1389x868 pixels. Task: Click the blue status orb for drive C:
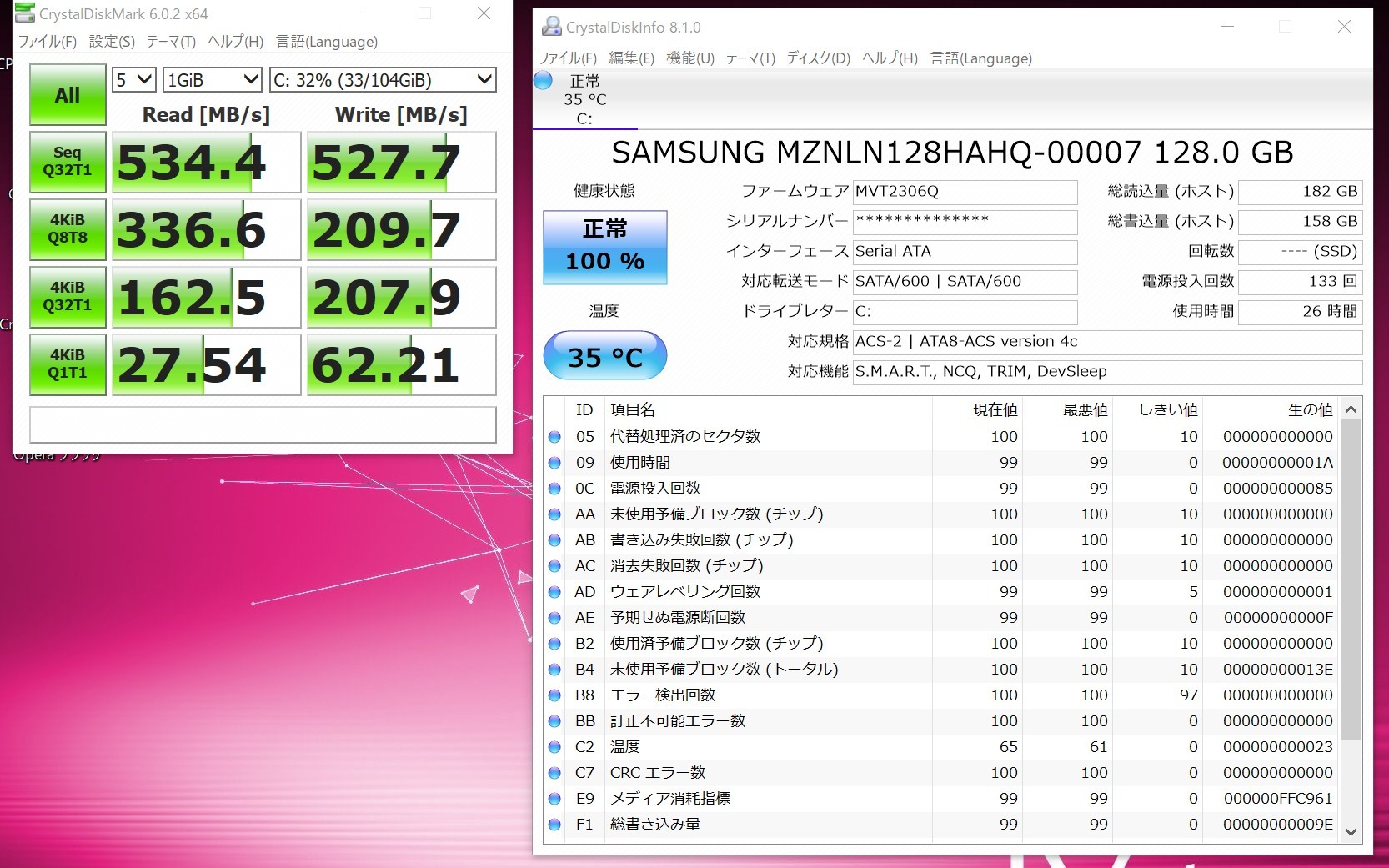coord(543,80)
